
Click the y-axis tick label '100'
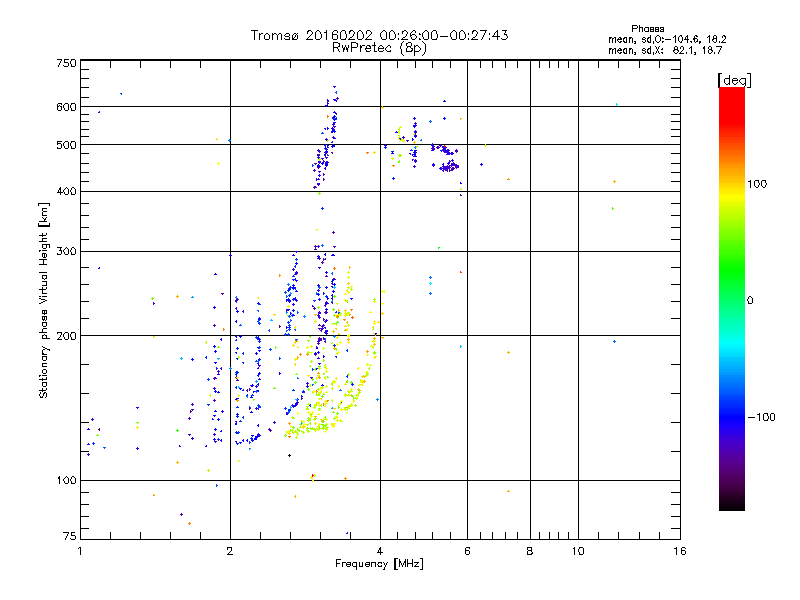(x=66, y=480)
